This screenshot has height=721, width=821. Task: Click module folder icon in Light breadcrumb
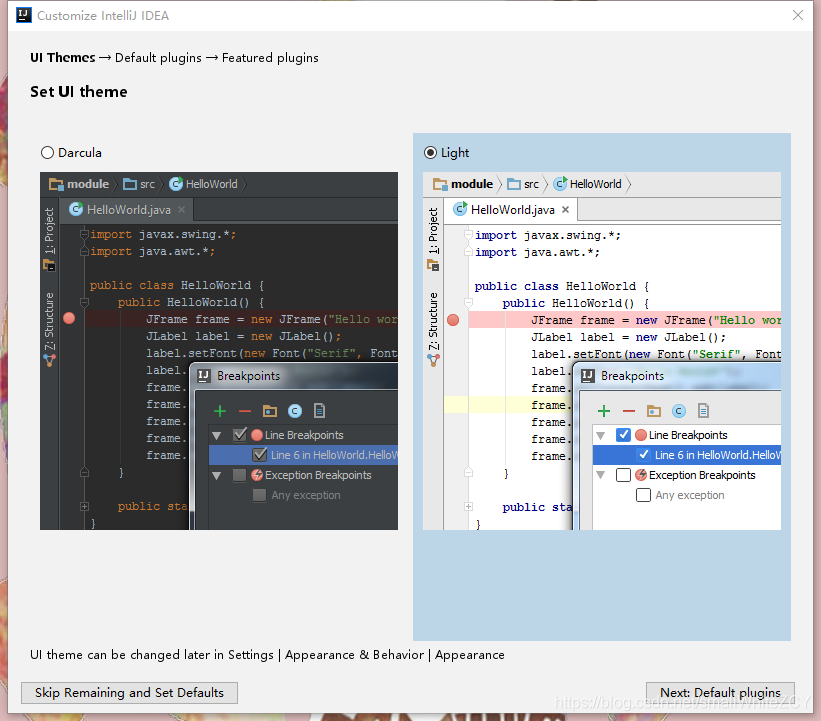pos(440,184)
